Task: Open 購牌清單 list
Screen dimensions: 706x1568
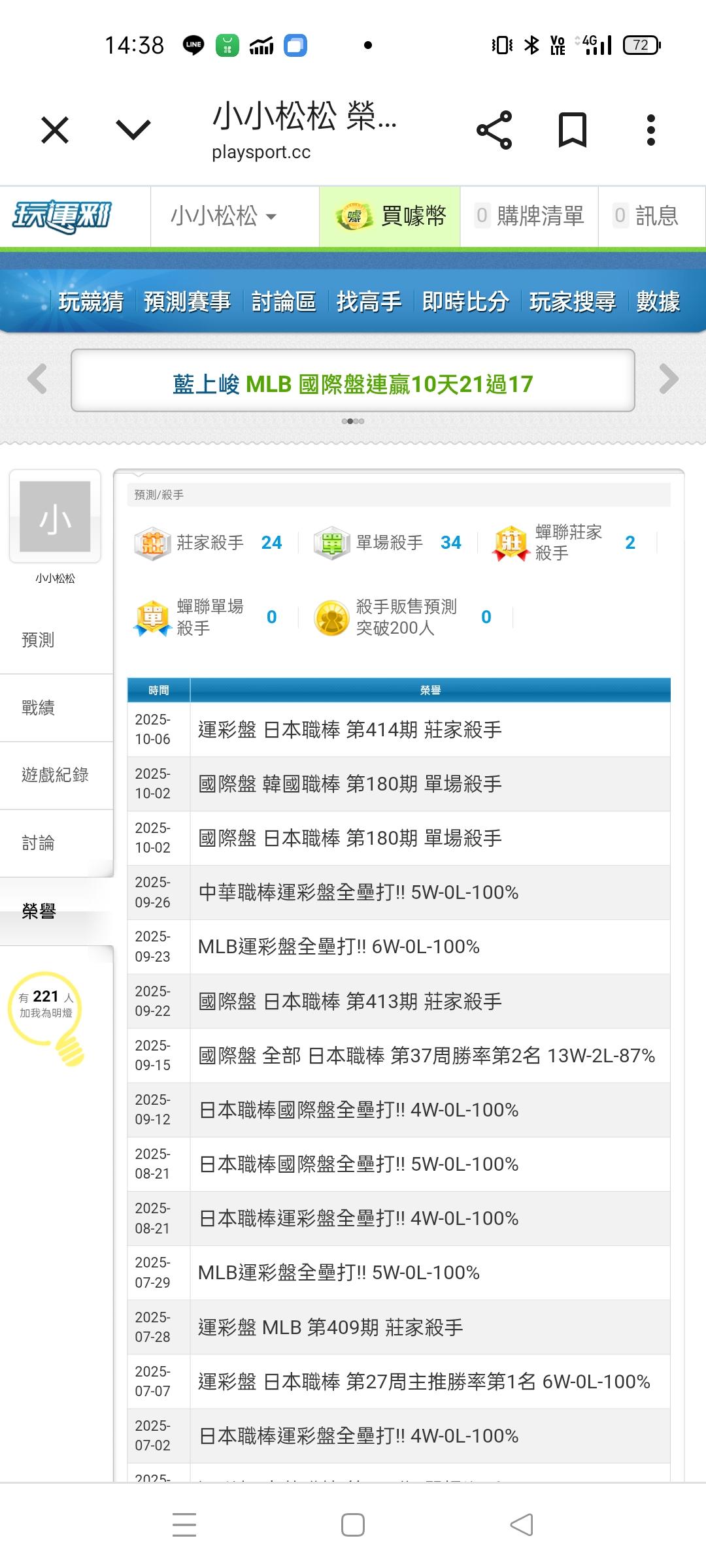Action: coord(529,216)
